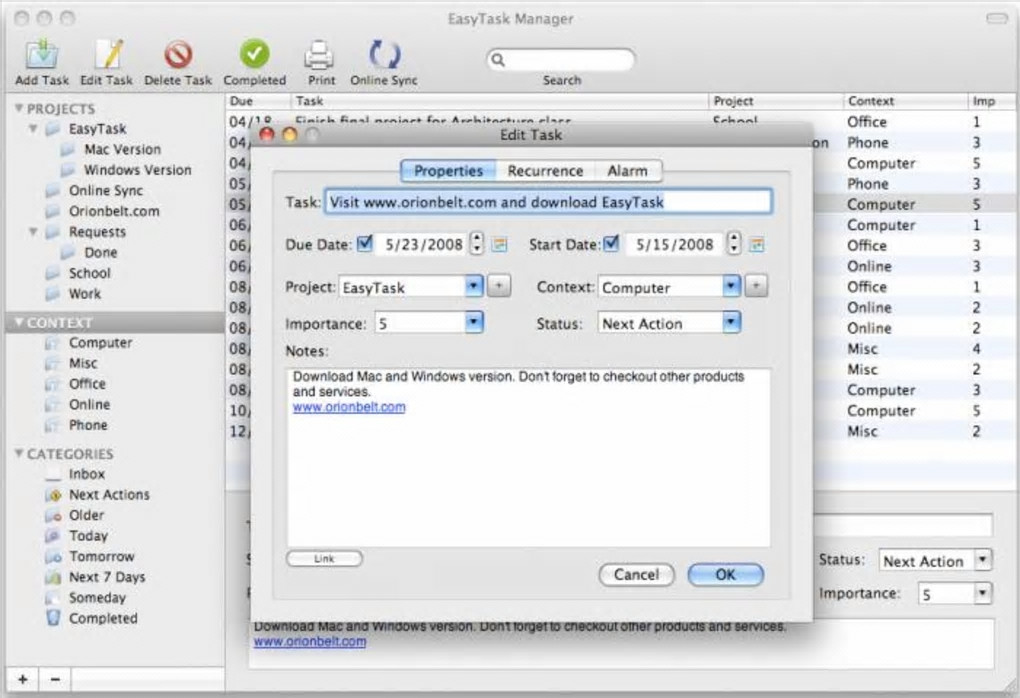The height and width of the screenshot is (698, 1020).
Task: Open www.orionbelt.com link in main window
Action: [310, 642]
